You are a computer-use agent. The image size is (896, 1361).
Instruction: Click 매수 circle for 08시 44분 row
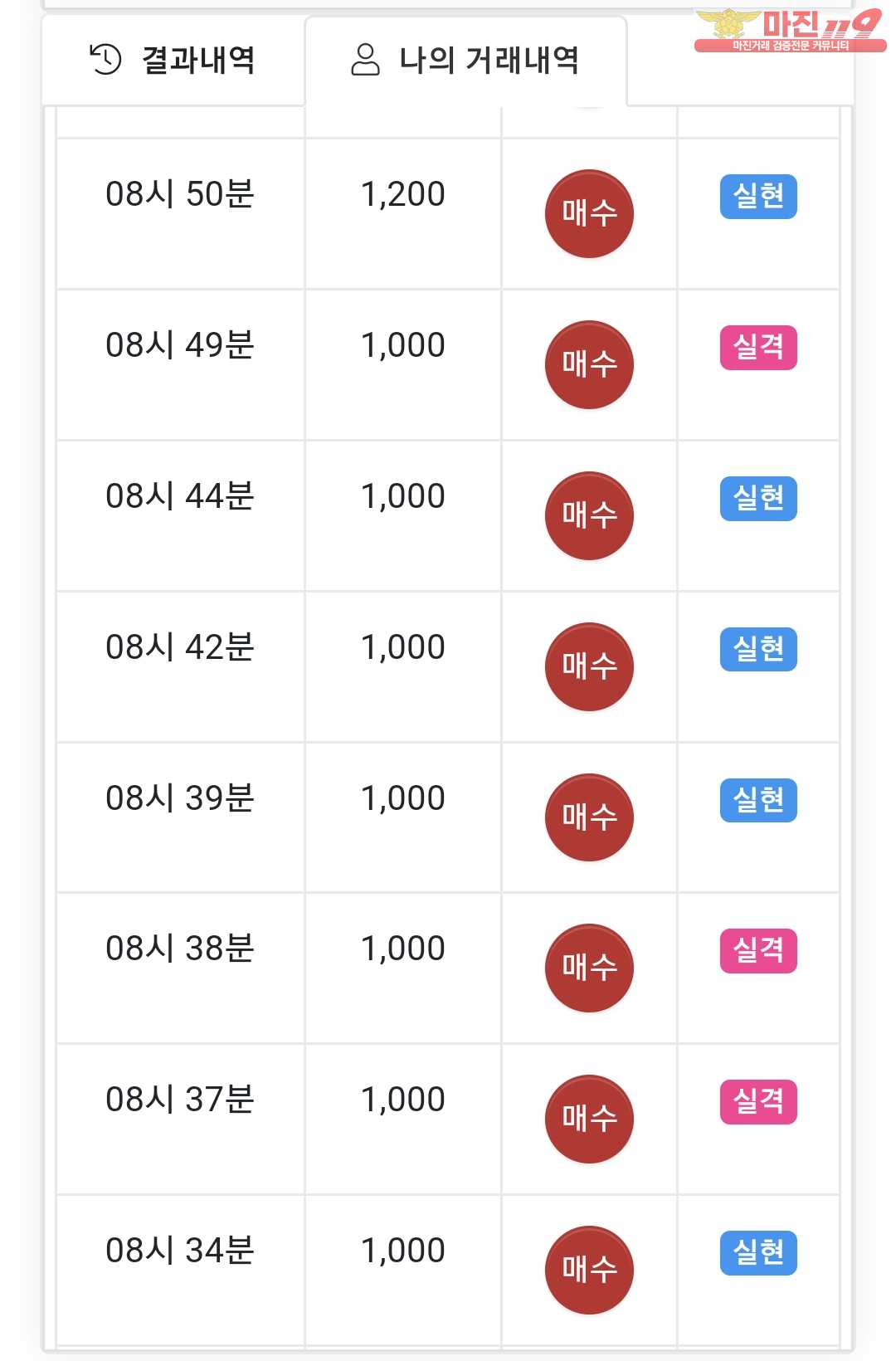[589, 516]
